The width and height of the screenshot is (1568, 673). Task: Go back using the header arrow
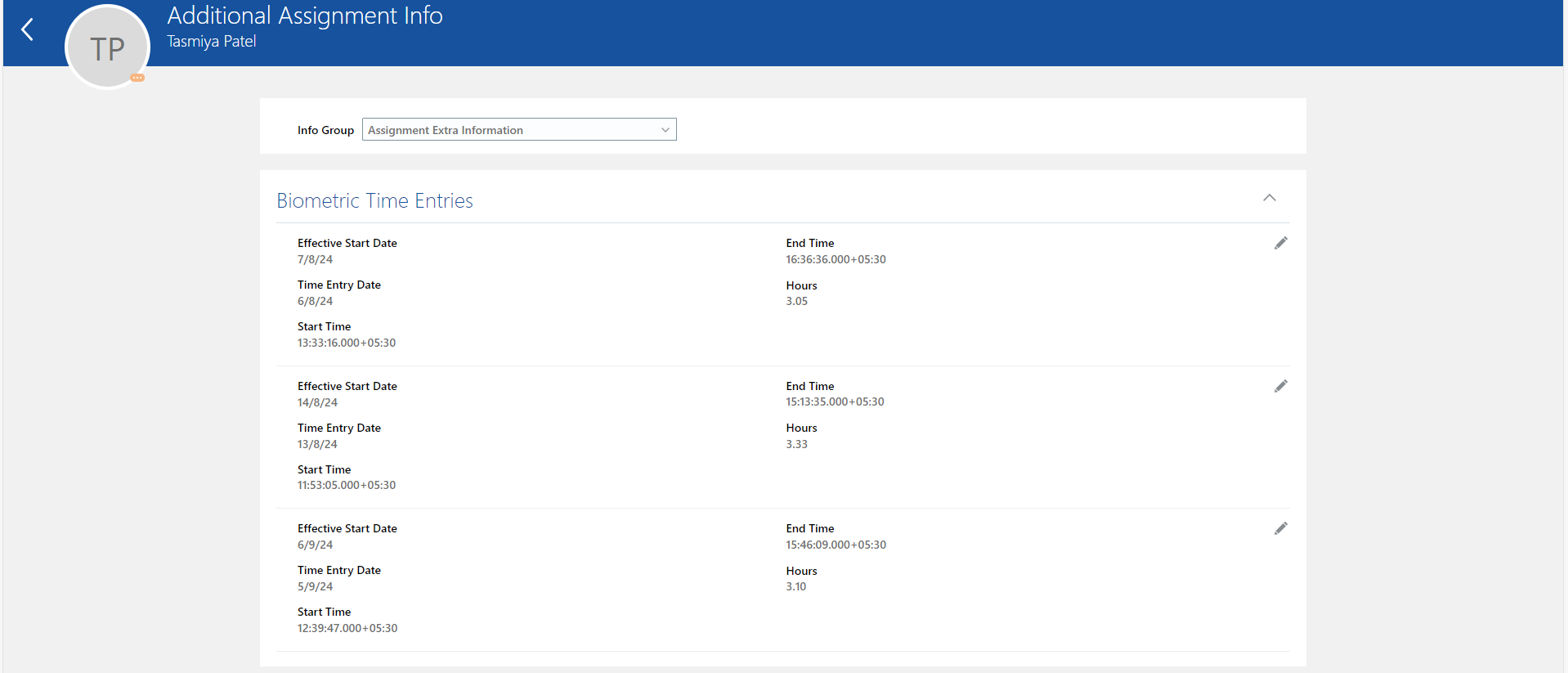[28, 30]
